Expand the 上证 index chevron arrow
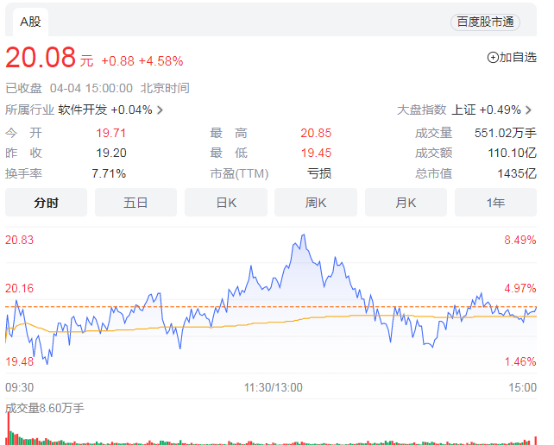This screenshot has width=554, height=445. click(x=529, y=110)
